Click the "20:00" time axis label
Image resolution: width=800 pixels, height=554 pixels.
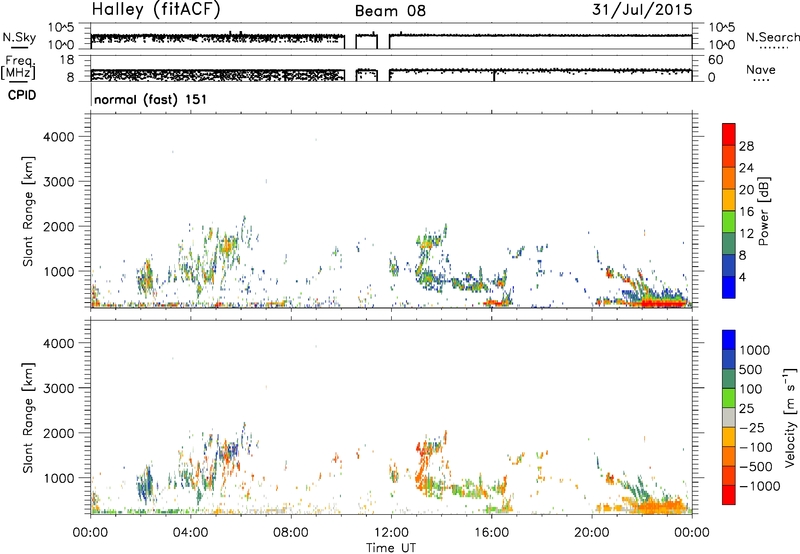click(x=592, y=533)
